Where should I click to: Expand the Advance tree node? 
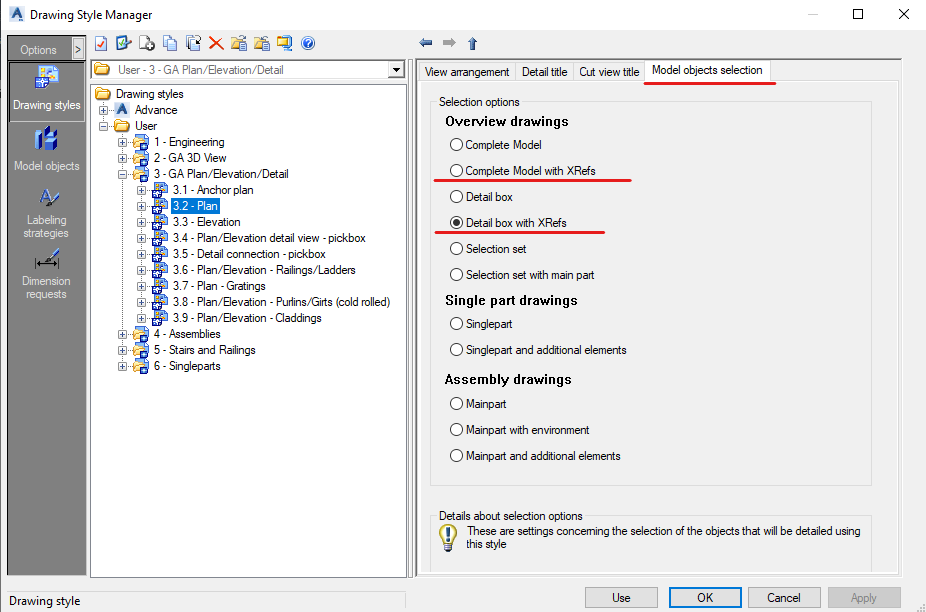(x=103, y=110)
